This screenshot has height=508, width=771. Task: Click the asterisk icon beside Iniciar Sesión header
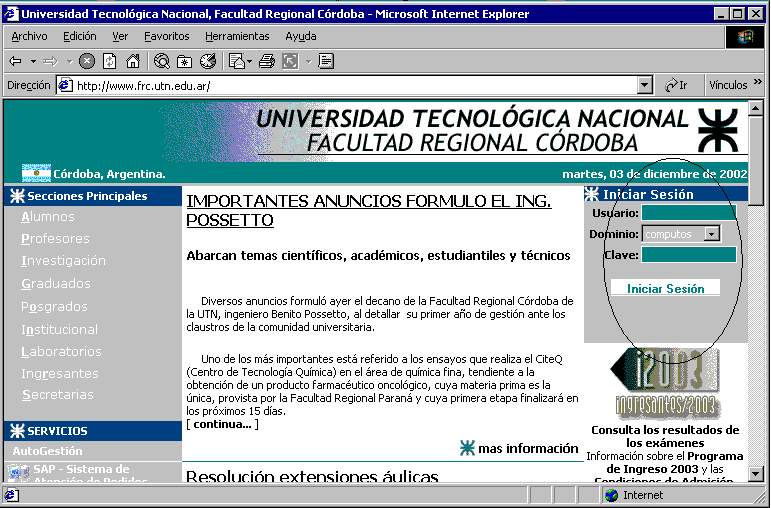[x=592, y=194]
